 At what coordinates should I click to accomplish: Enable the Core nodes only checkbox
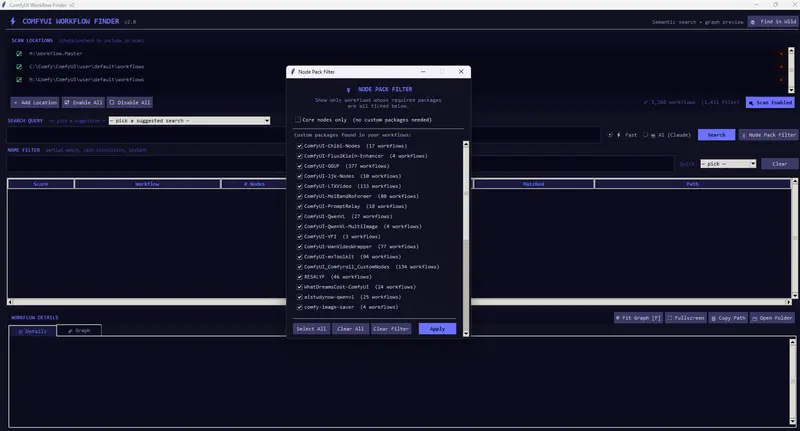click(x=298, y=120)
